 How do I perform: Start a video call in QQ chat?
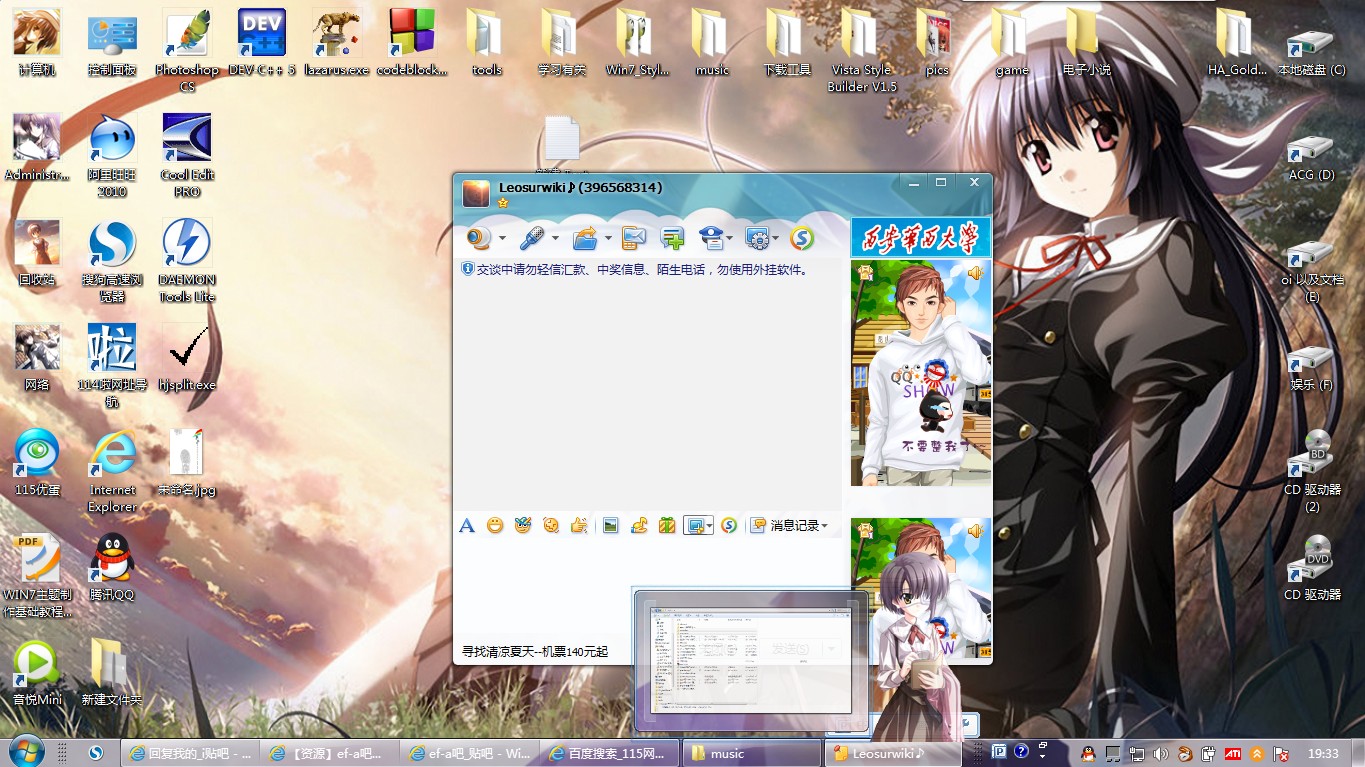point(479,238)
